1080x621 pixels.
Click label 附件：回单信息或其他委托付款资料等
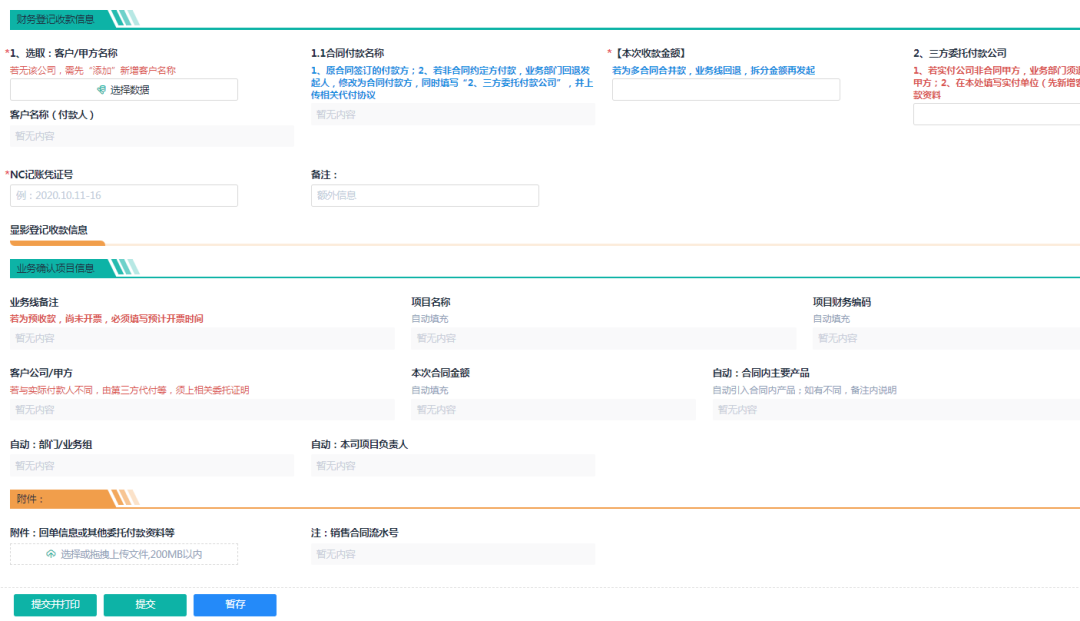pos(92,533)
